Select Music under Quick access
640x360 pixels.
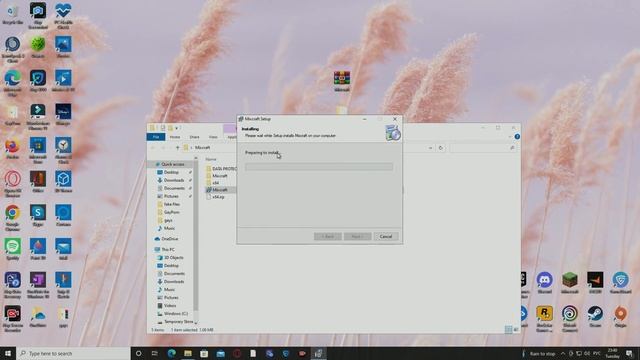tap(169, 228)
